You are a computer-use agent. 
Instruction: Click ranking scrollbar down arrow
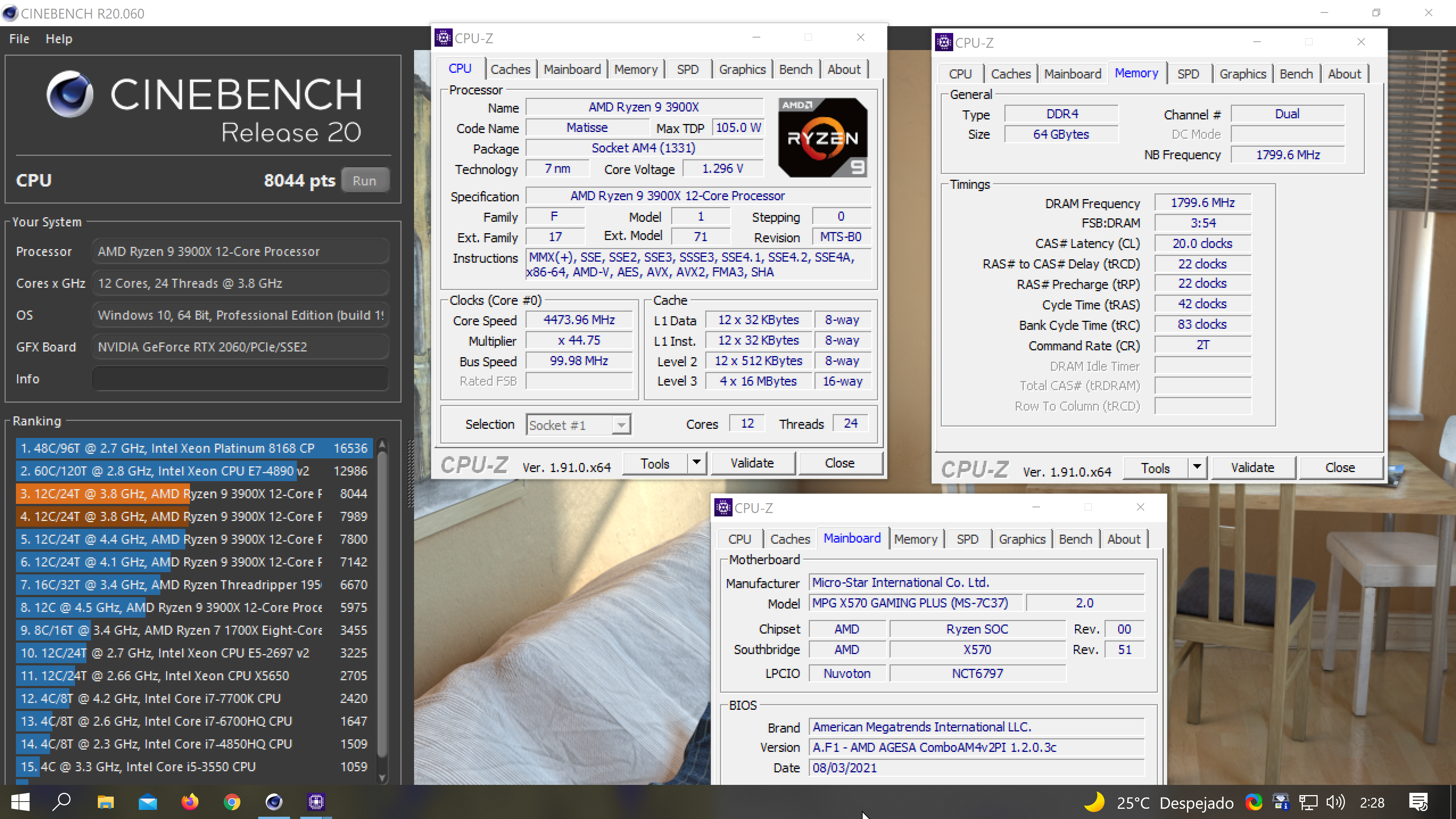383,778
